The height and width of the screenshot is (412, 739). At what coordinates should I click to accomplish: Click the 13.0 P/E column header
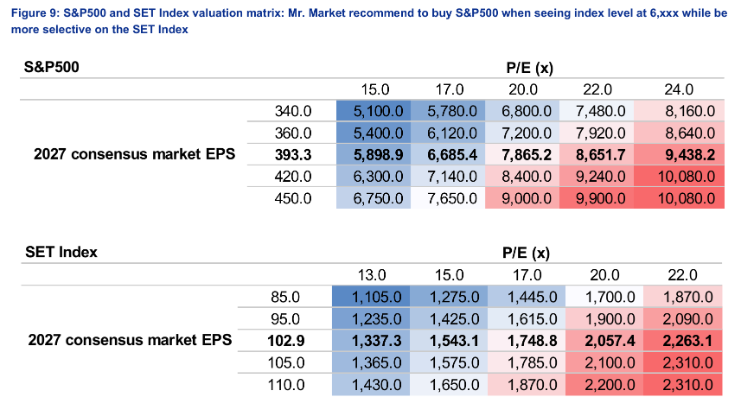click(x=372, y=275)
